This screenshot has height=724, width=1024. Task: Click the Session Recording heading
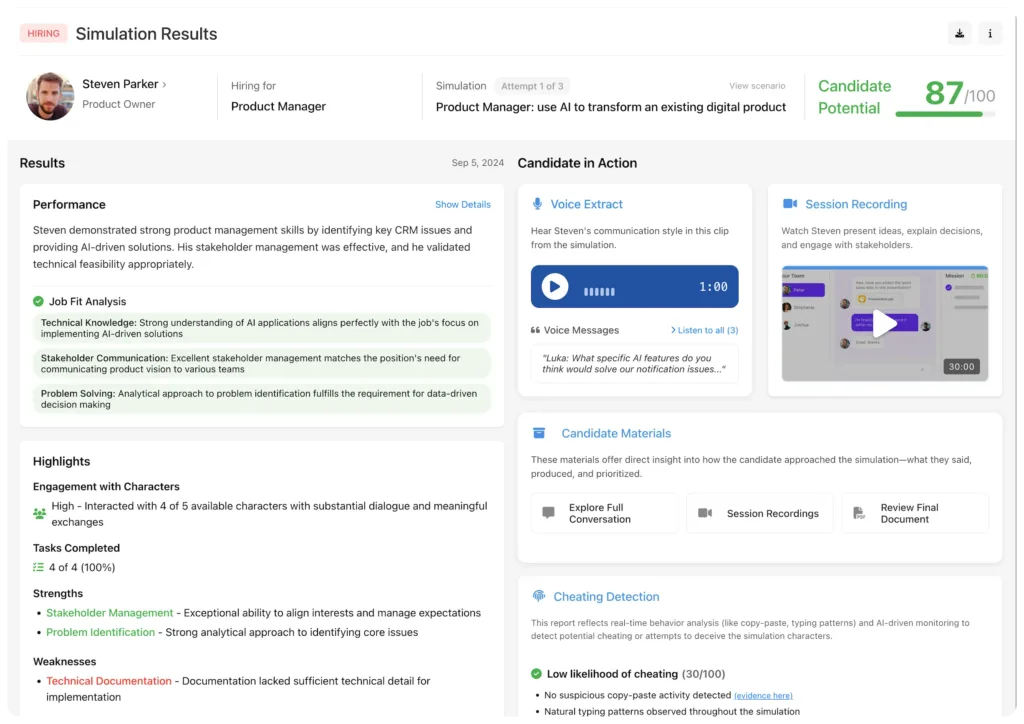click(x=856, y=204)
